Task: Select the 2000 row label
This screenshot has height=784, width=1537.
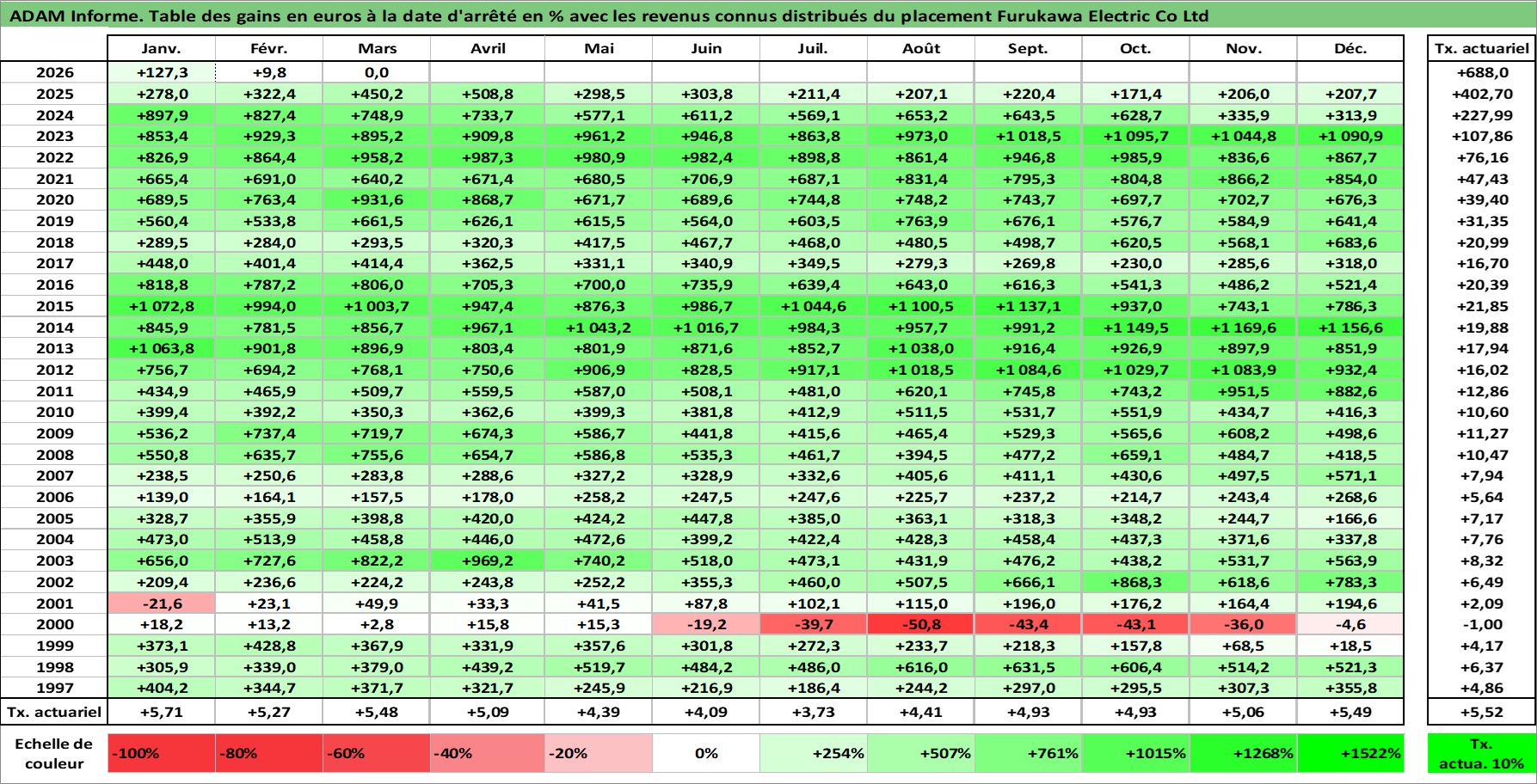Action: coord(54,624)
